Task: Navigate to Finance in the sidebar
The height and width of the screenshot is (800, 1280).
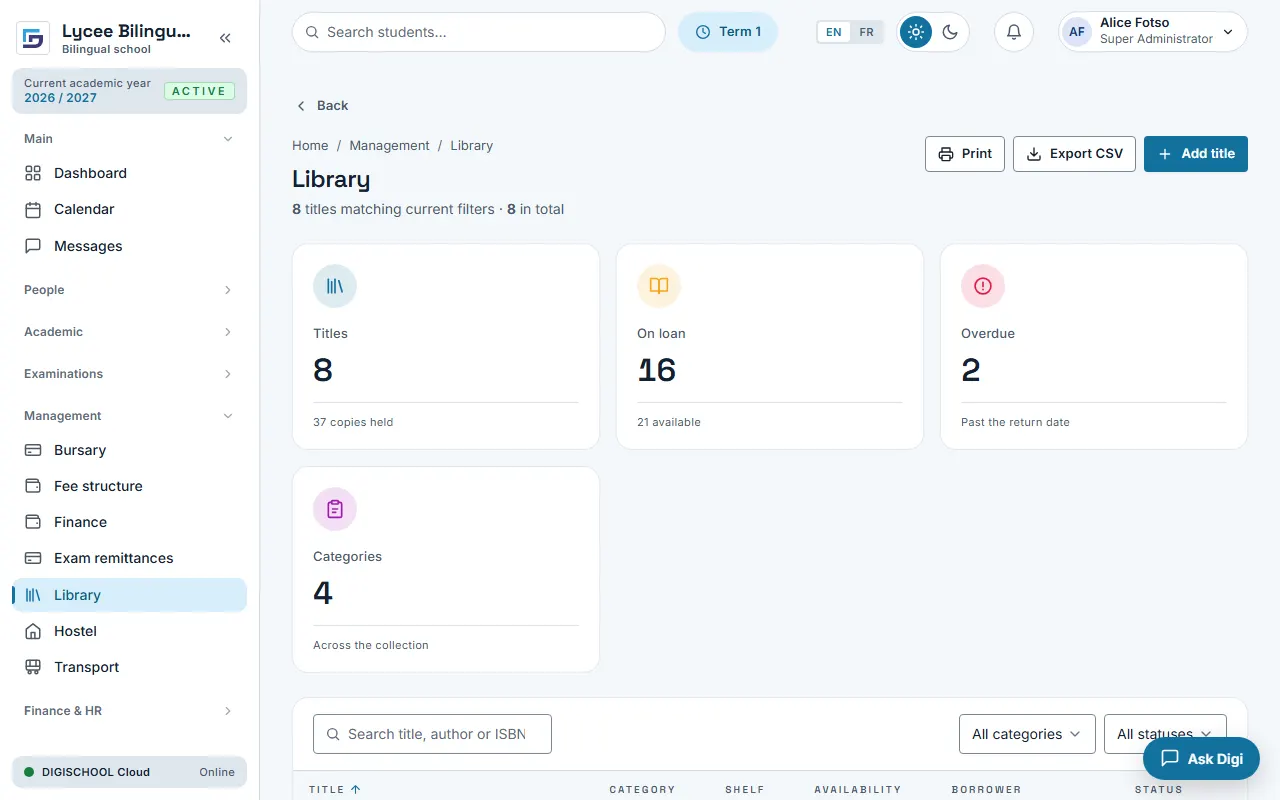Action: (129, 522)
